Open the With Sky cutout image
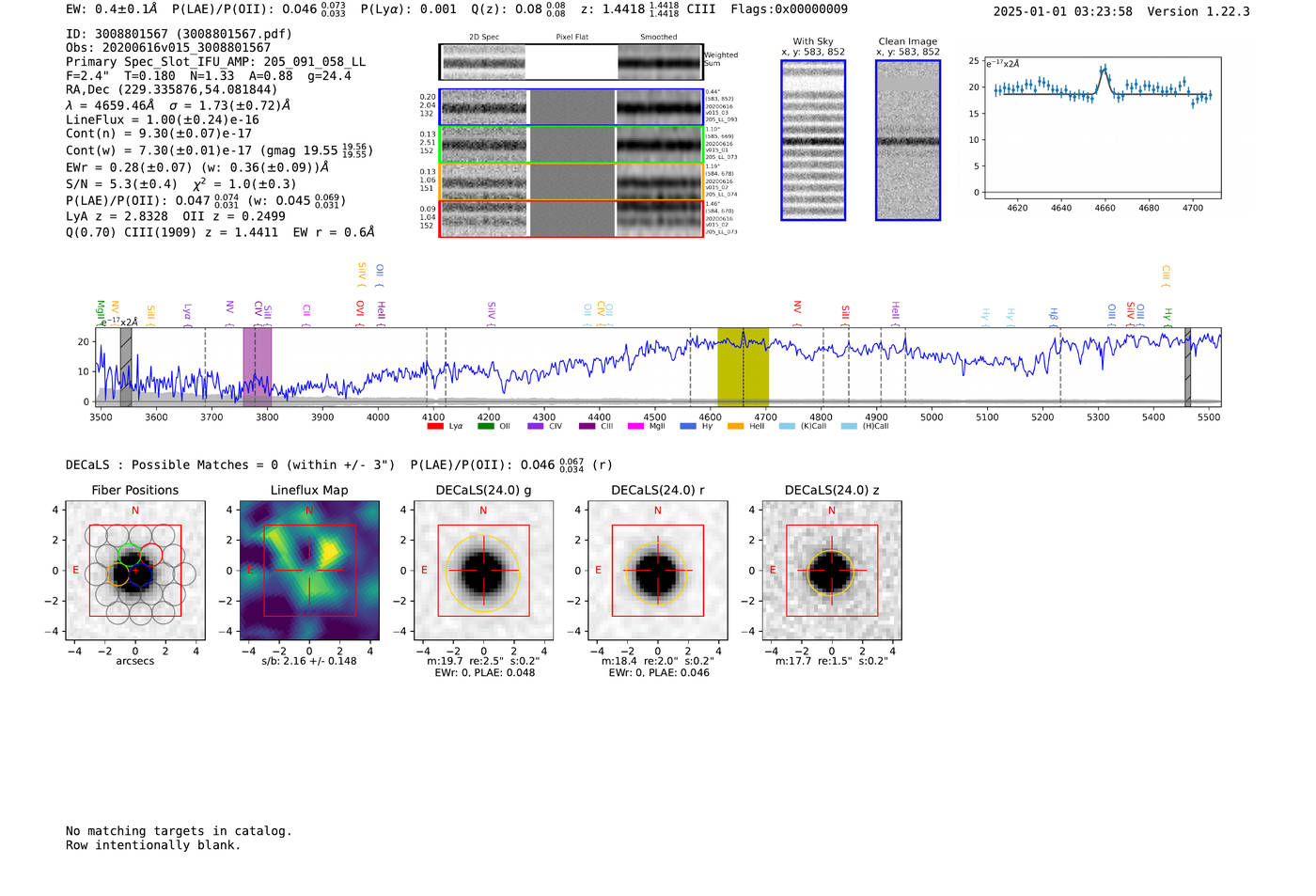 [x=813, y=140]
